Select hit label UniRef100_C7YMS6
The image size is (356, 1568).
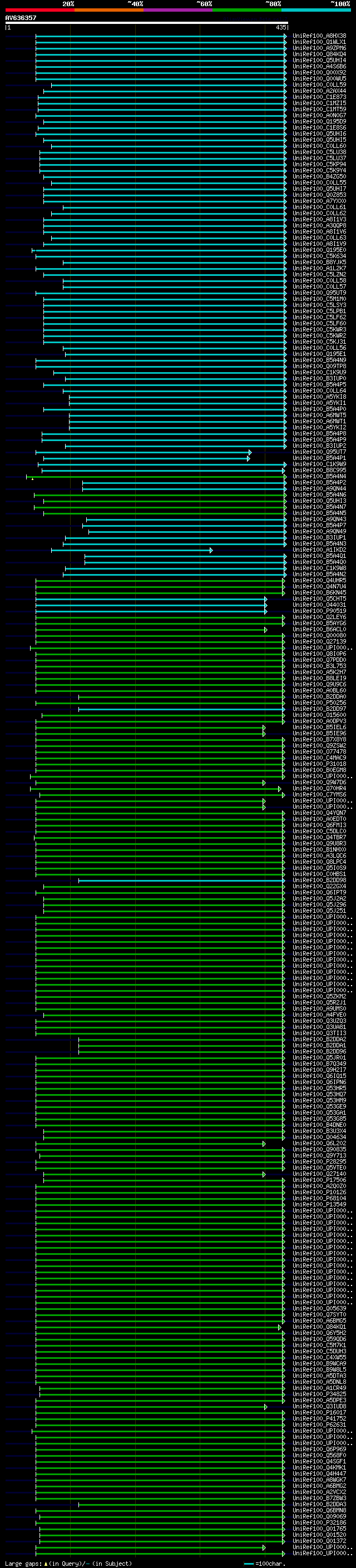click(x=319, y=795)
